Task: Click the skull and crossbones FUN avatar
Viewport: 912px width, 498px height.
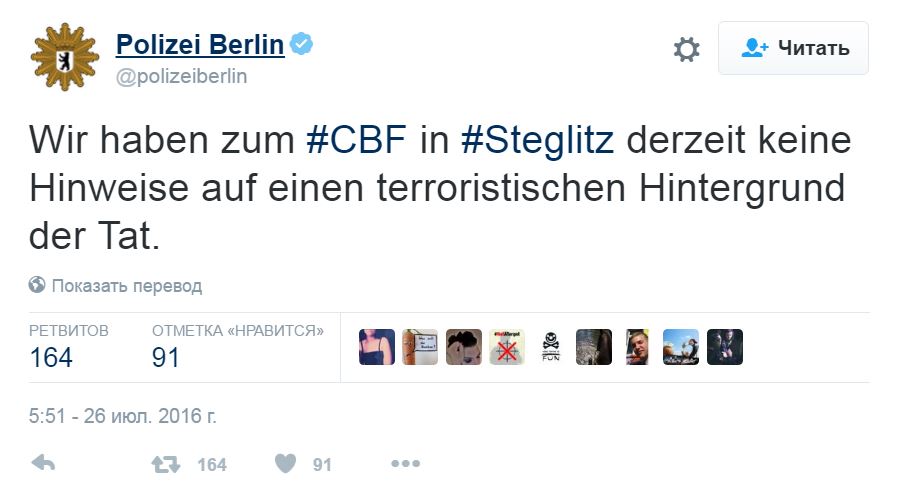Action: coord(550,347)
